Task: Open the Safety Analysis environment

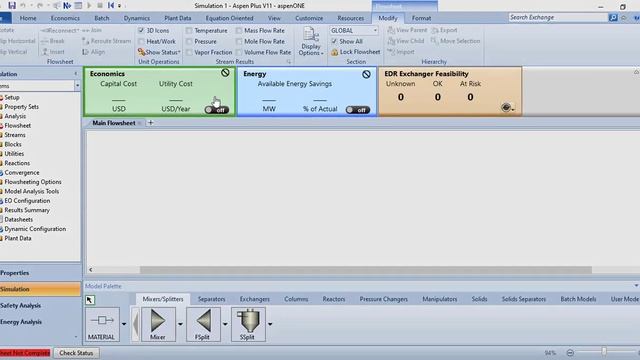Action: tap(40, 305)
